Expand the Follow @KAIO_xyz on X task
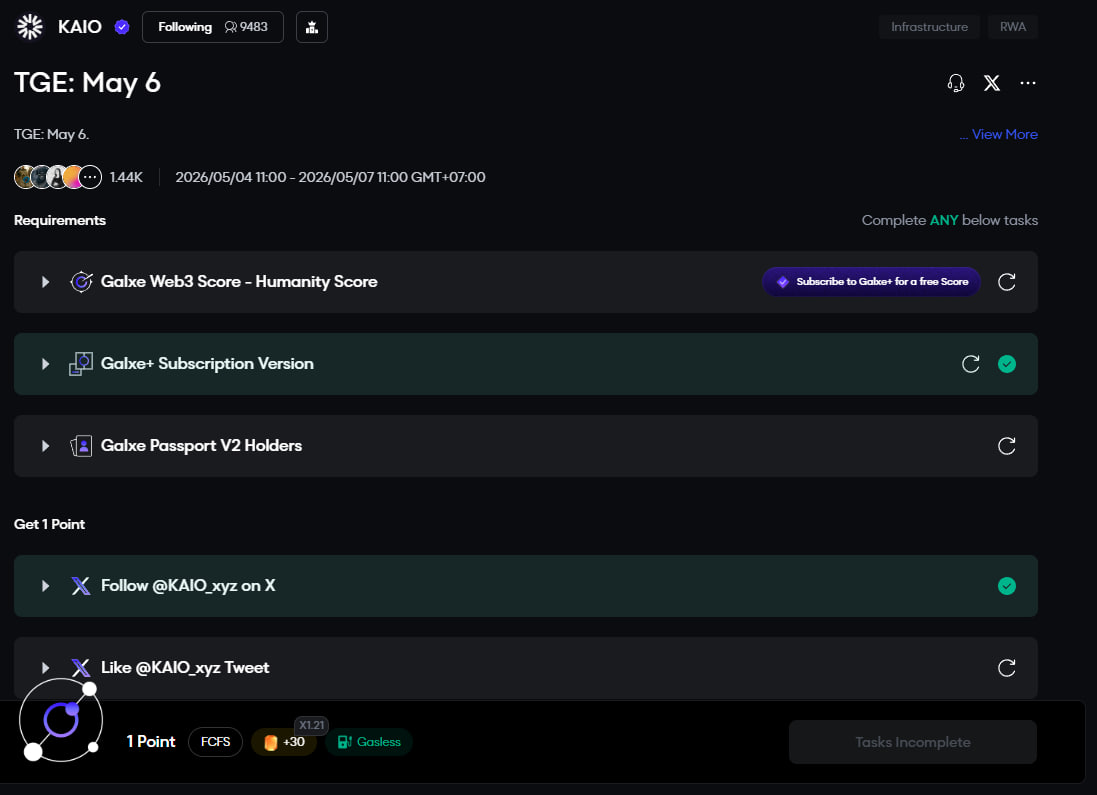 click(45, 586)
